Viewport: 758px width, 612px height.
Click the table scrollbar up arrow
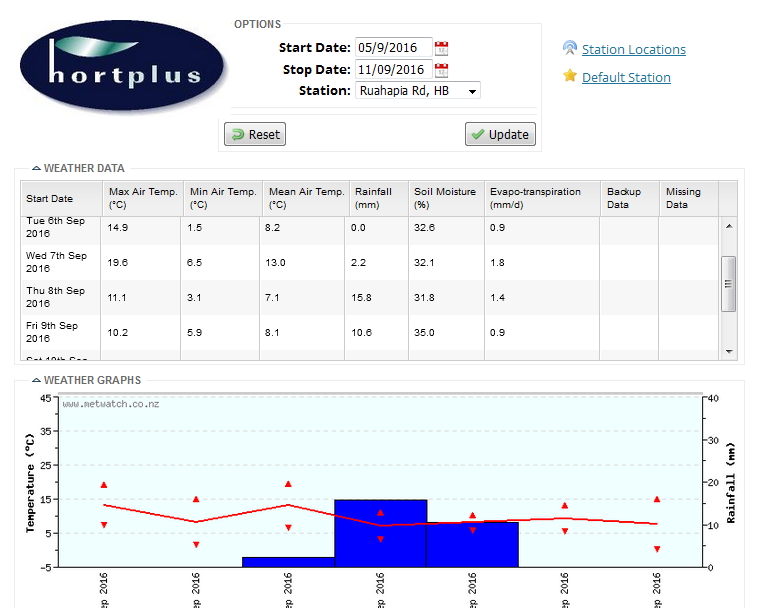coord(729,226)
